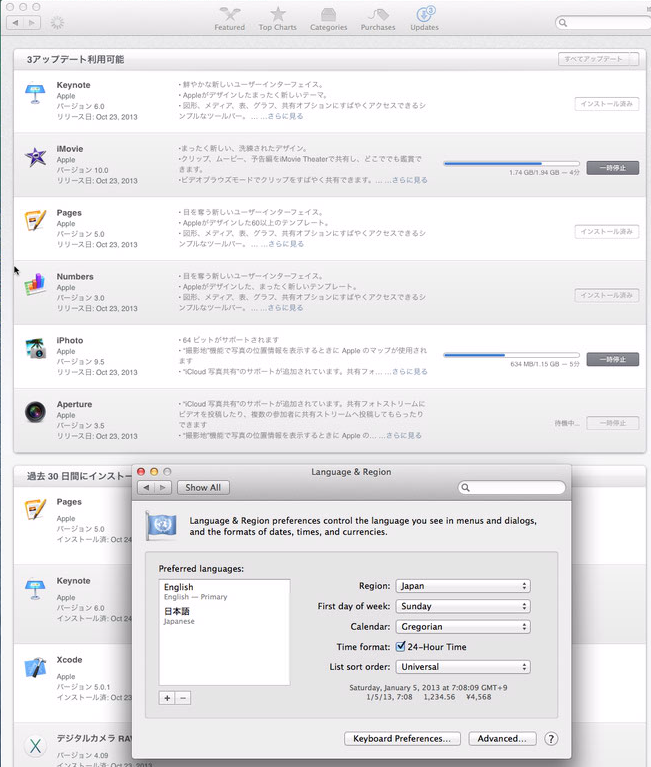Image resolution: width=651 pixels, height=767 pixels.
Task: Add a preferred language with plus button
Action: (167, 698)
